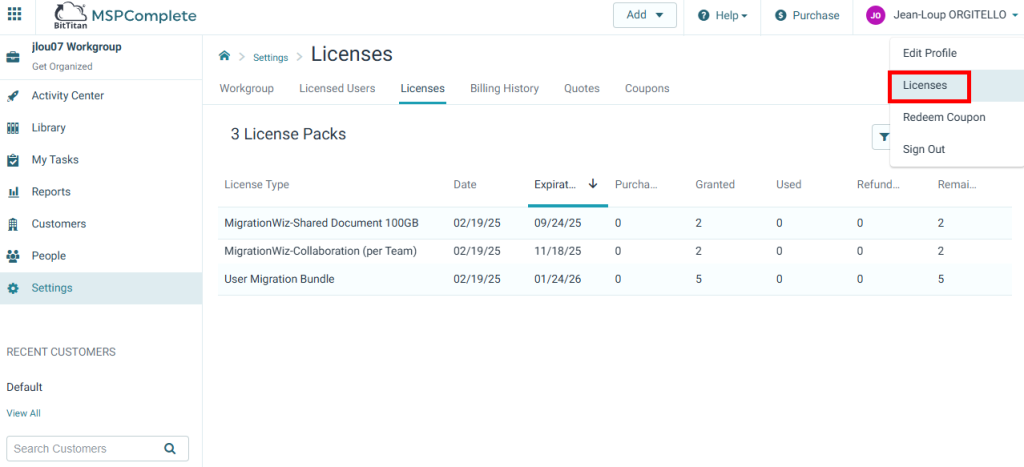Image resolution: width=1024 pixels, height=467 pixels.
Task: Open the Default recent customer
Action: (24, 387)
